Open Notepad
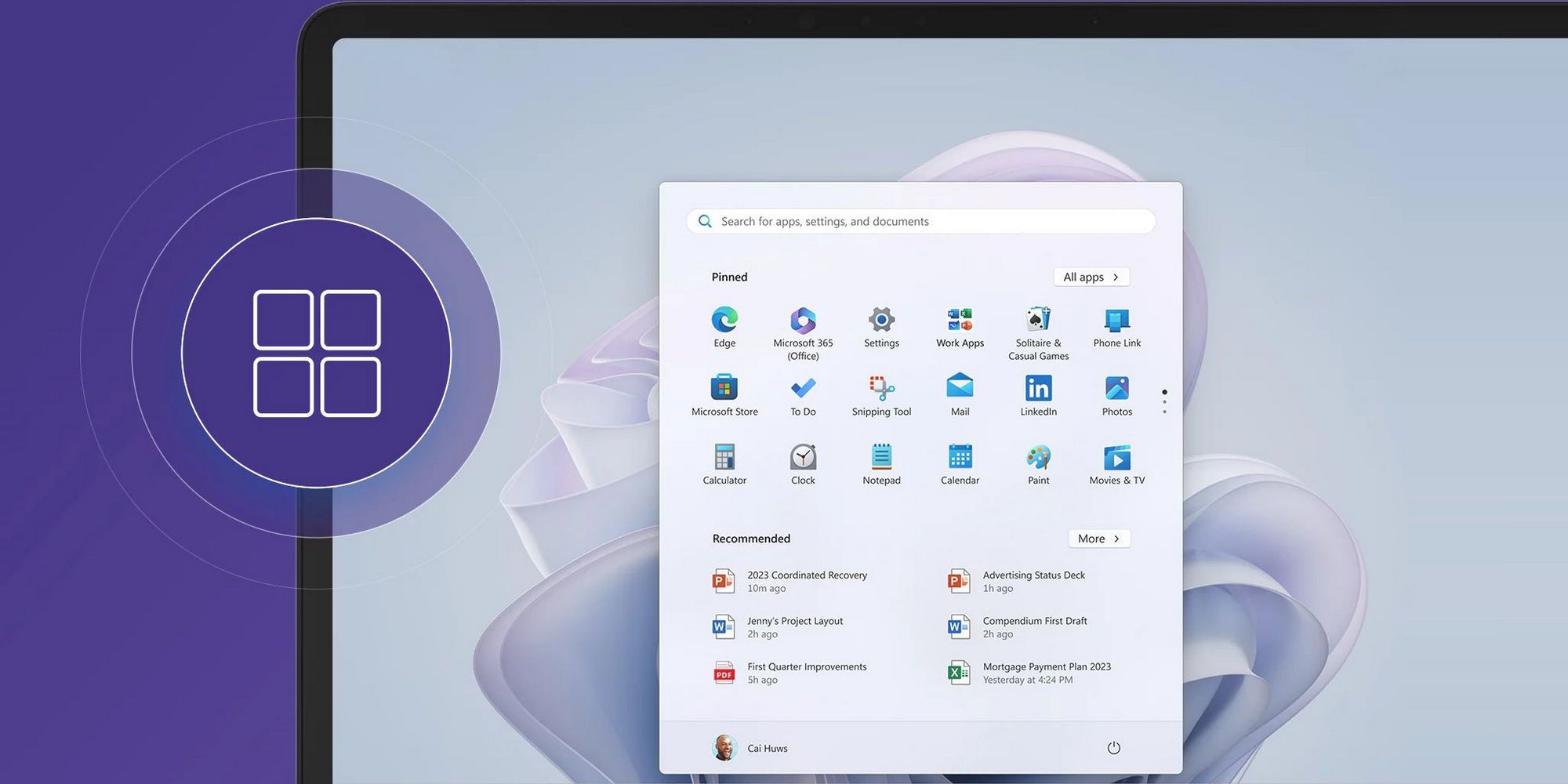 [x=881, y=464]
